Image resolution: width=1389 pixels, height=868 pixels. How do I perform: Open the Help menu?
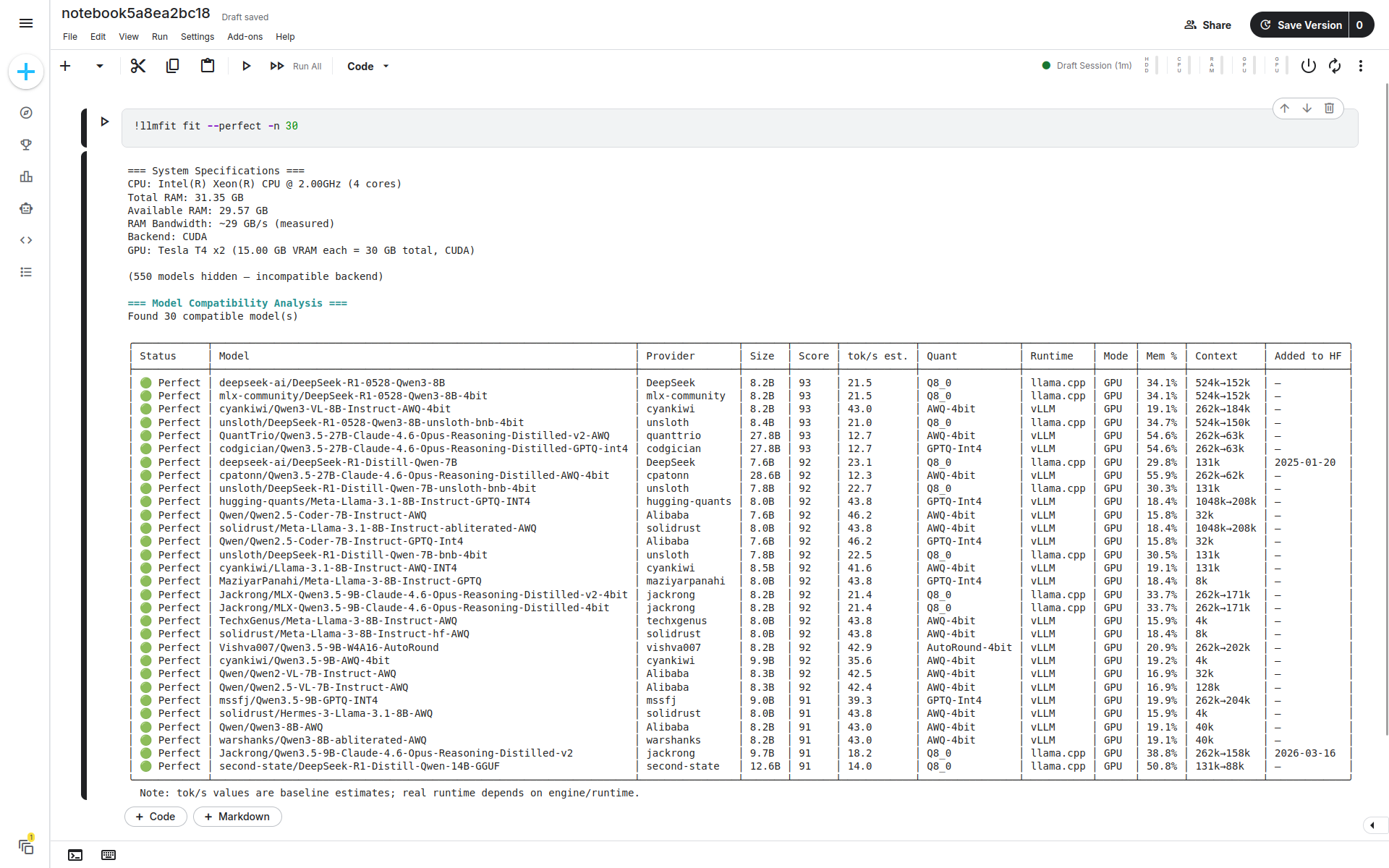[x=285, y=37]
